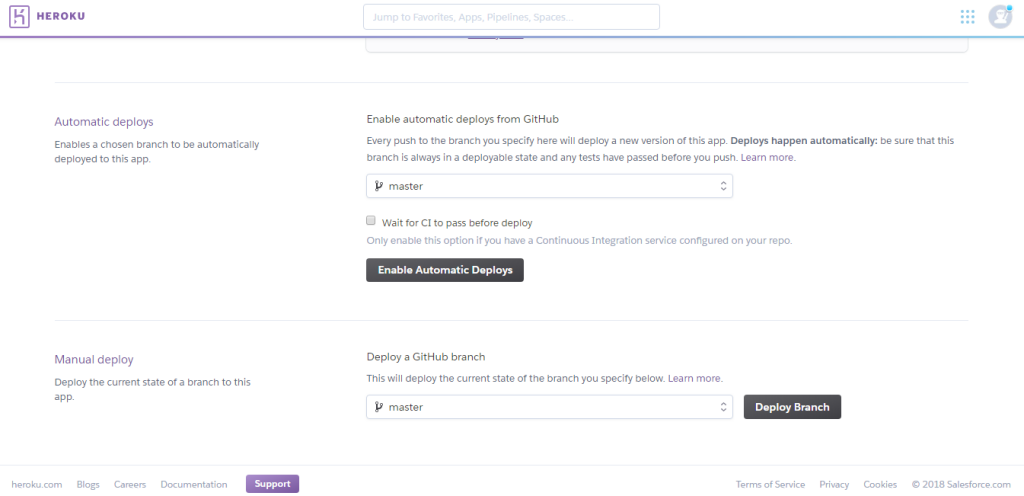This screenshot has width=1024, height=496.
Task: Open heroku.com footer link
Action: pos(38,484)
